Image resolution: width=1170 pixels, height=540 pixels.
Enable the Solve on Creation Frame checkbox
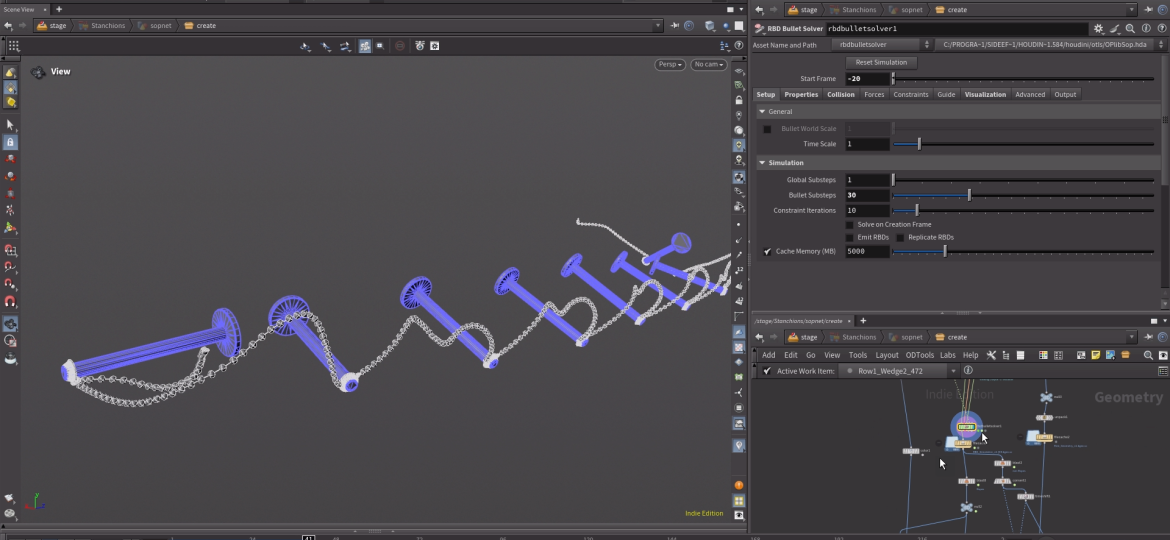pyautogui.click(x=850, y=225)
